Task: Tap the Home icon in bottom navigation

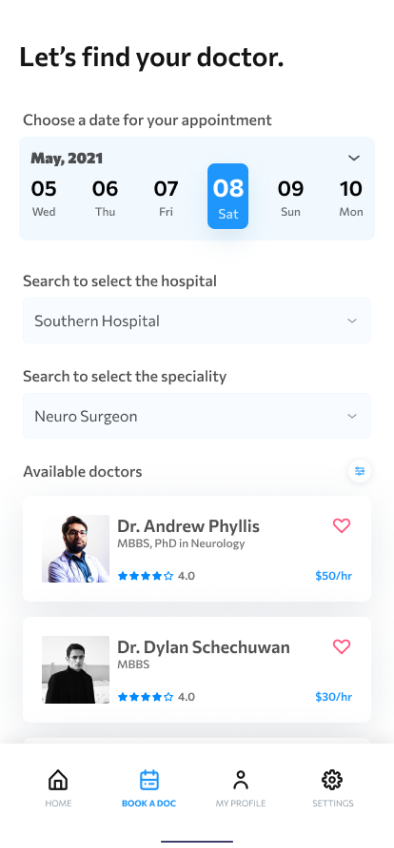Action: (58, 780)
